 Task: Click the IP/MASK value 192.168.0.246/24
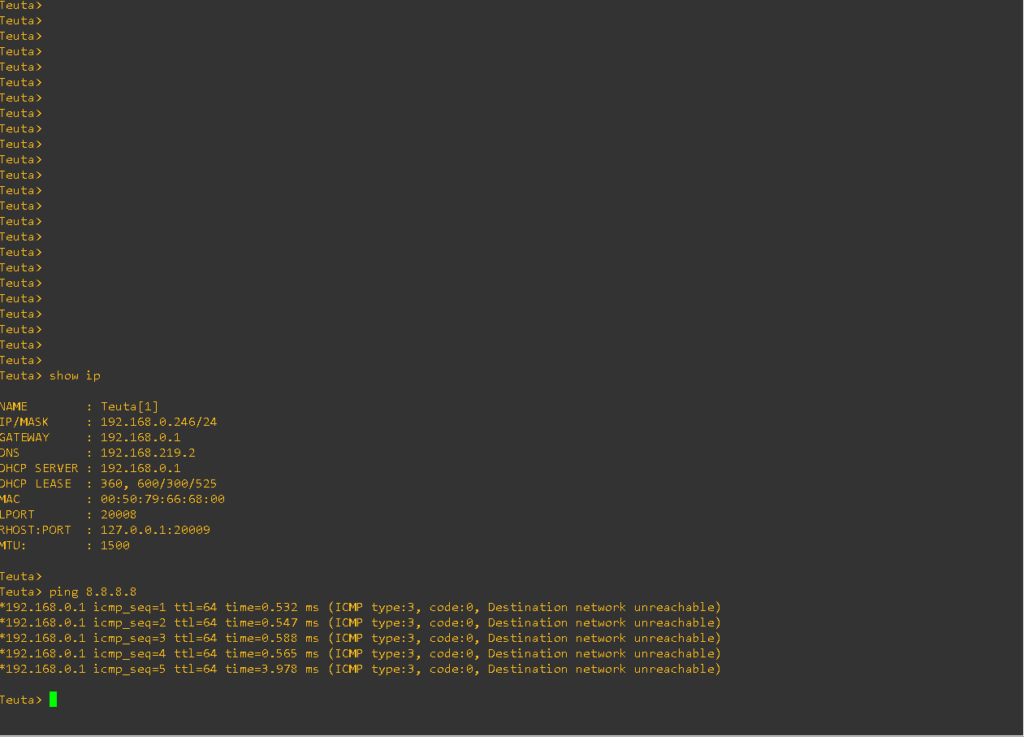click(158, 422)
